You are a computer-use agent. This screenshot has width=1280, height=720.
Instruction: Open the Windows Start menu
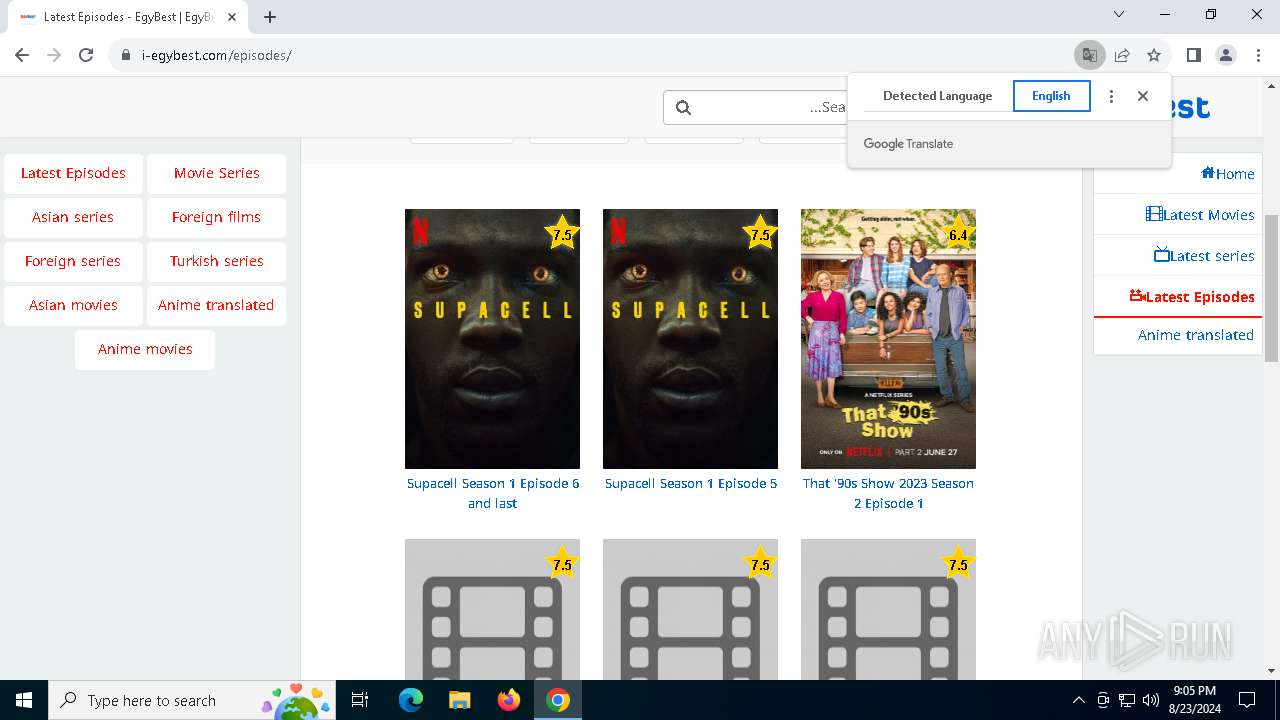(24, 700)
